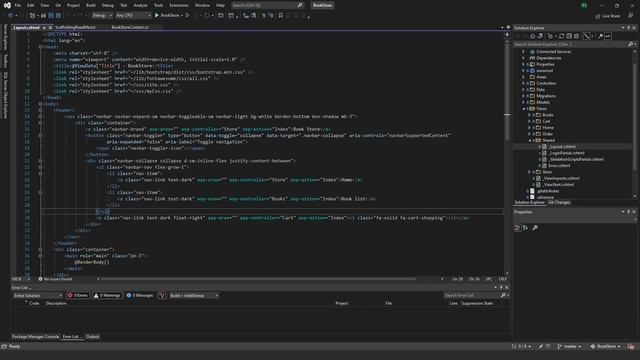Click the notifications icon in status bar
The height and width of the screenshot is (360, 640).
[631, 347]
